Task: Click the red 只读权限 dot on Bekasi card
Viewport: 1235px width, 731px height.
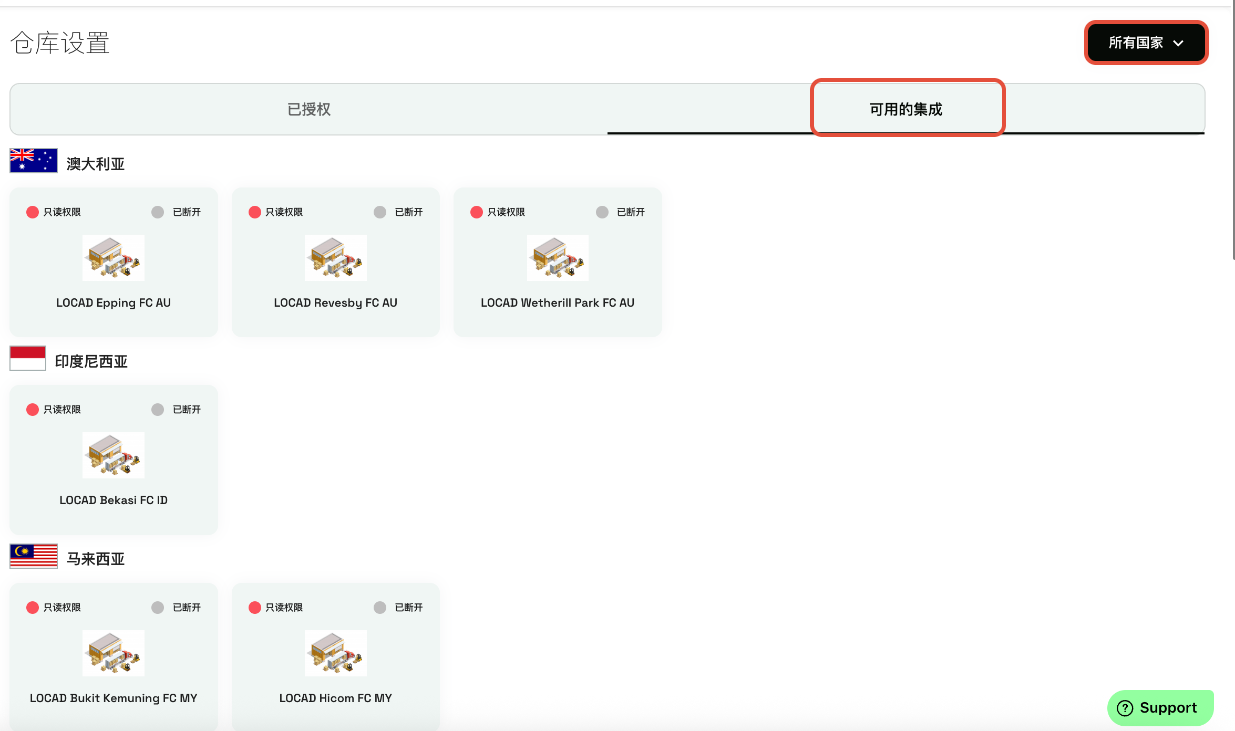Action: pyautogui.click(x=32, y=410)
